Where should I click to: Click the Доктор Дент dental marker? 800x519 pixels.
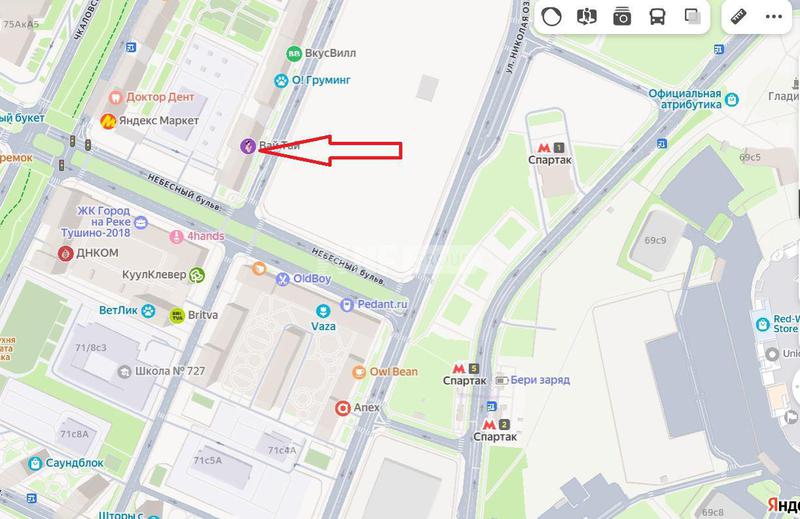point(116,97)
